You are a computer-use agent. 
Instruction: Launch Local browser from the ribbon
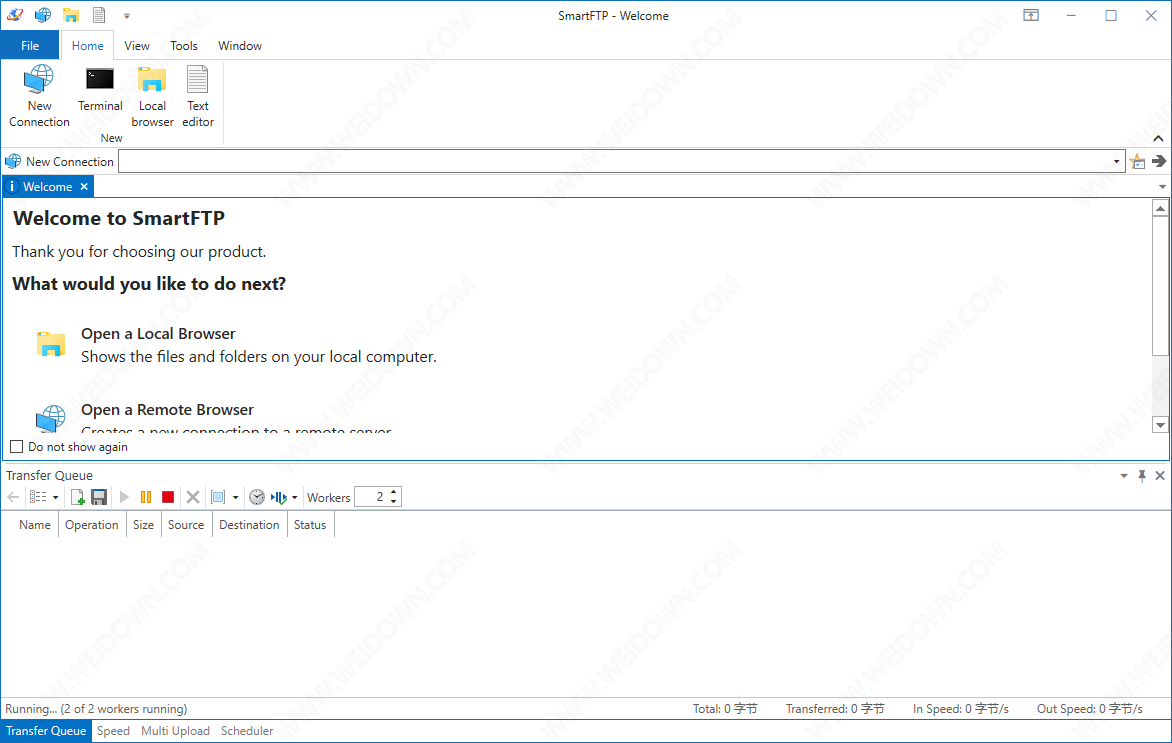(x=152, y=96)
